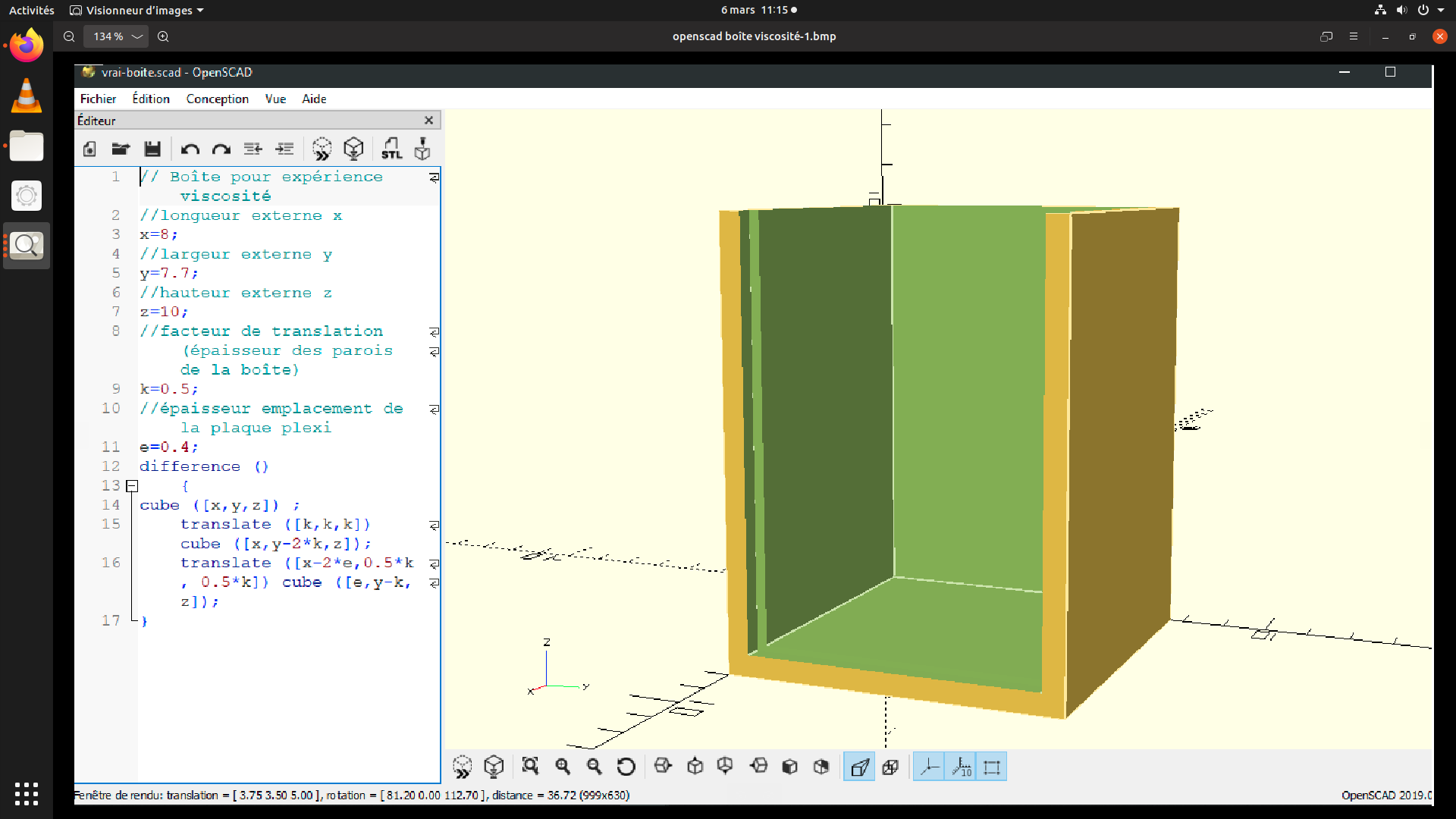The width and height of the screenshot is (1456, 819).
Task: Collapse the code fold marker at line 13
Action: [x=132, y=486]
